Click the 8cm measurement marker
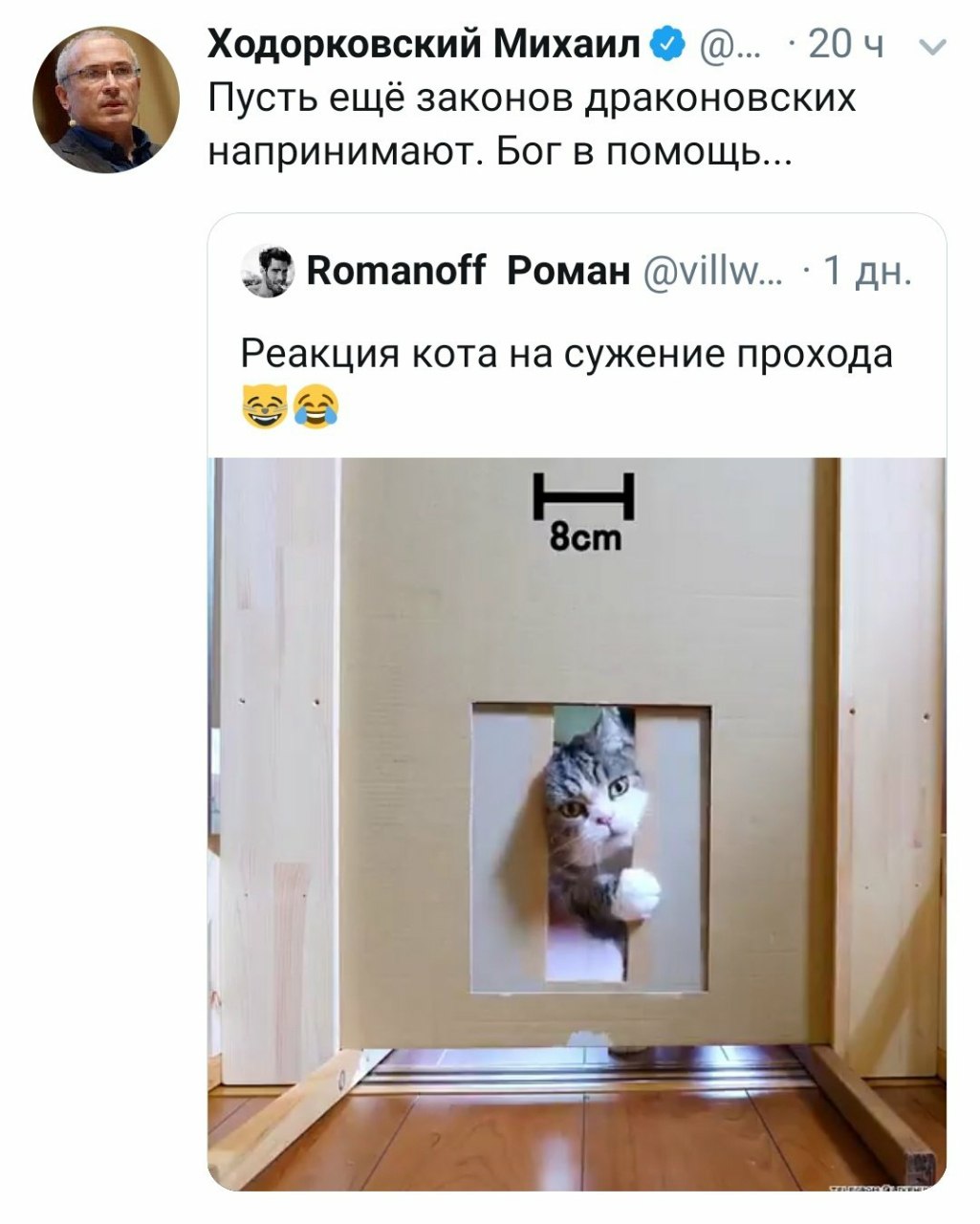This screenshot has height=1224, width=980. pyautogui.click(x=585, y=512)
